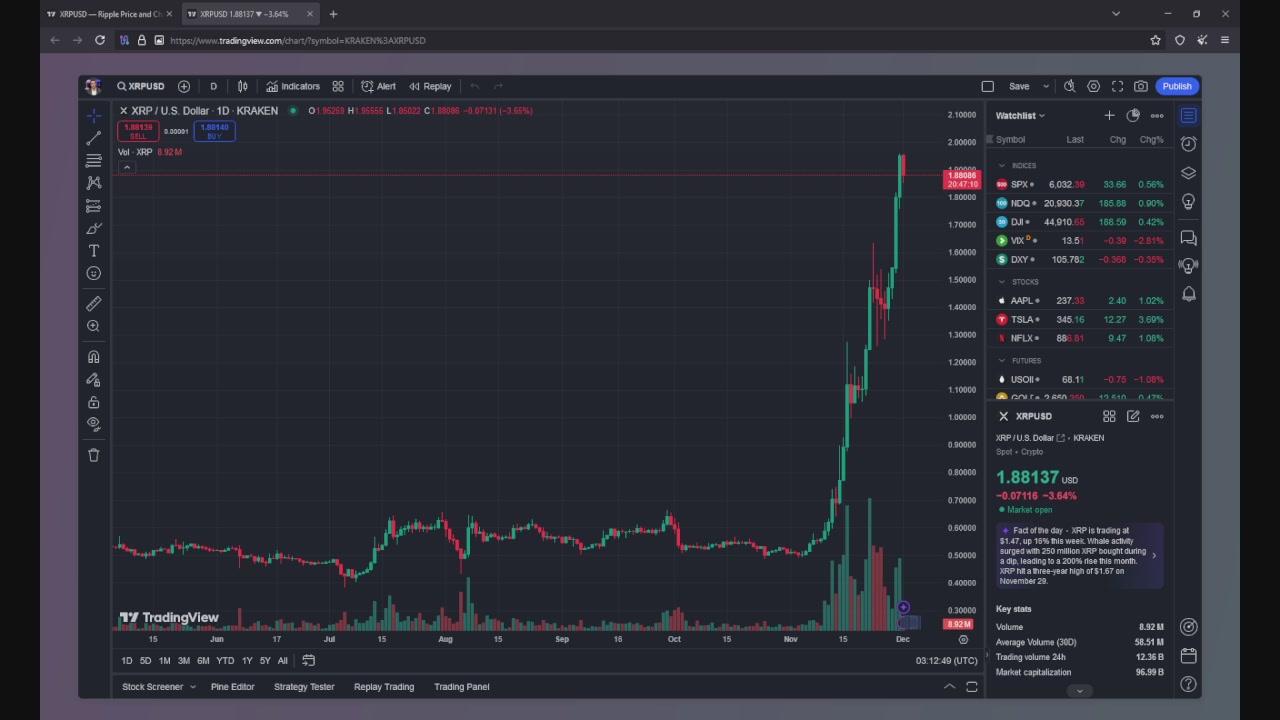Open the Fibonacci/gann tools icon
The height and width of the screenshot is (720, 1280).
[x=93, y=160]
